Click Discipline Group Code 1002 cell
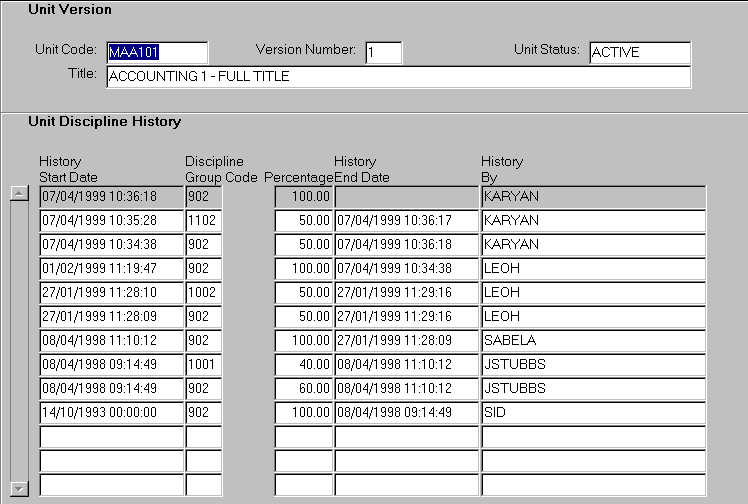The width and height of the screenshot is (748, 504). (203, 293)
